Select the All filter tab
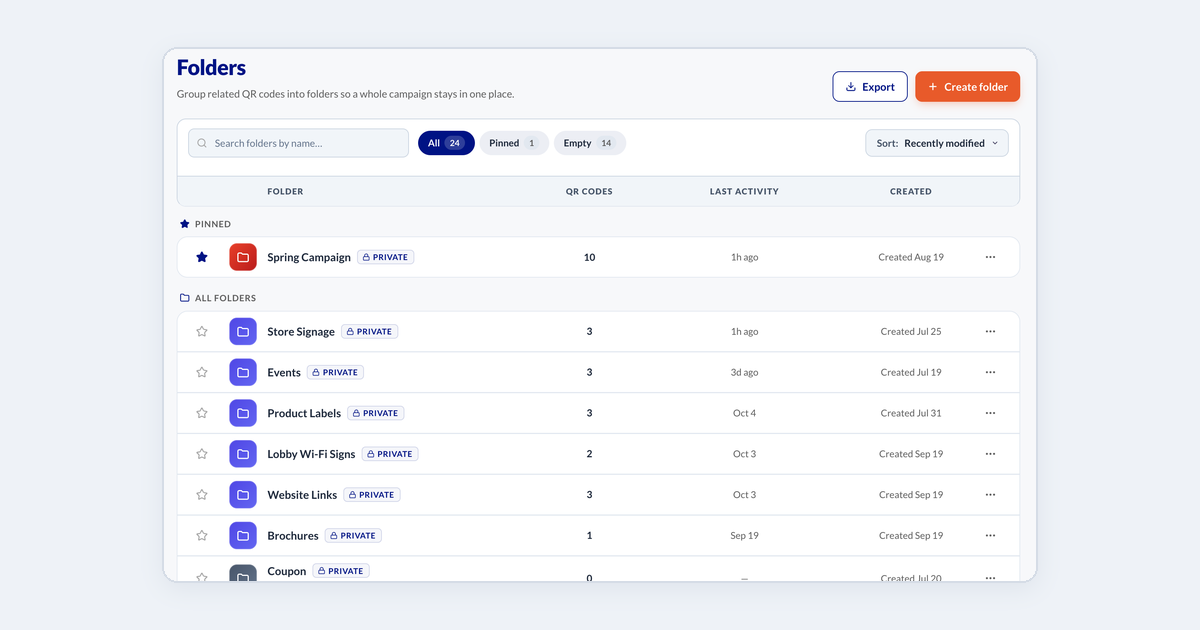 (446, 143)
